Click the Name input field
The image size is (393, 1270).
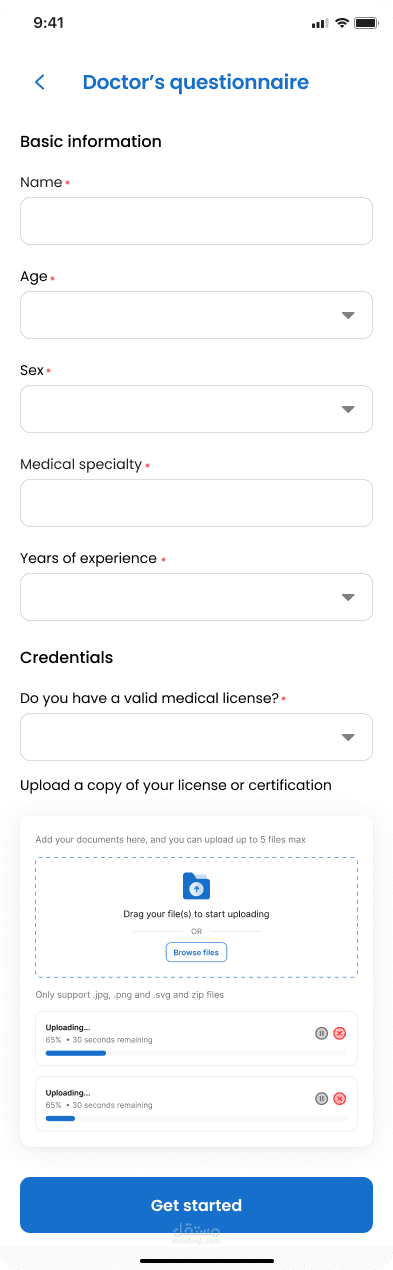coord(196,221)
